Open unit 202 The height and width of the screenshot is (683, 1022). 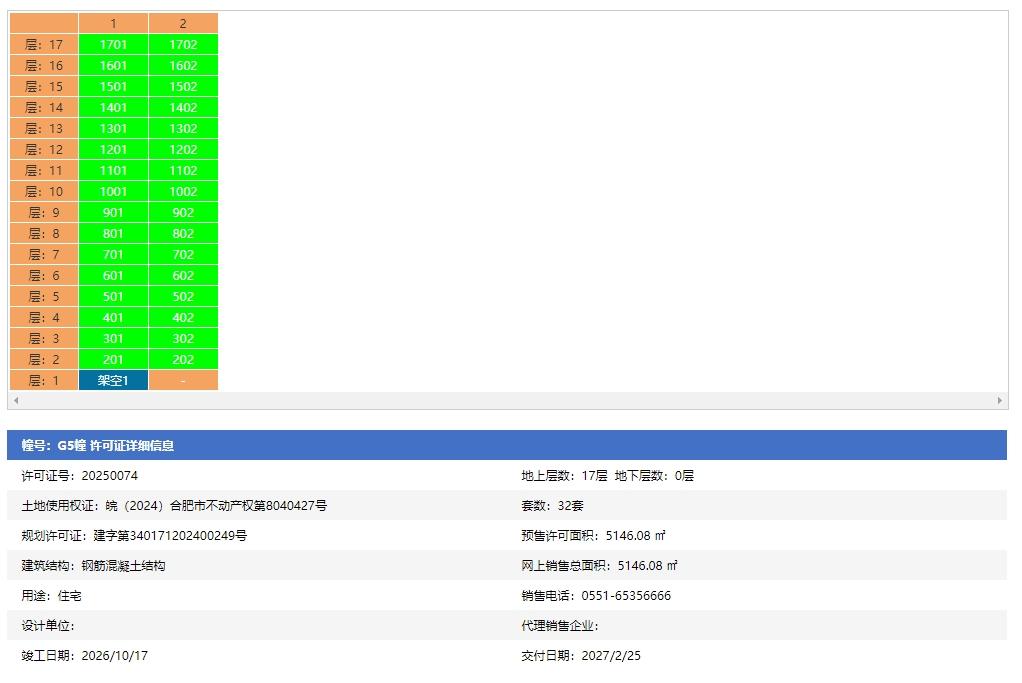(183, 359)
